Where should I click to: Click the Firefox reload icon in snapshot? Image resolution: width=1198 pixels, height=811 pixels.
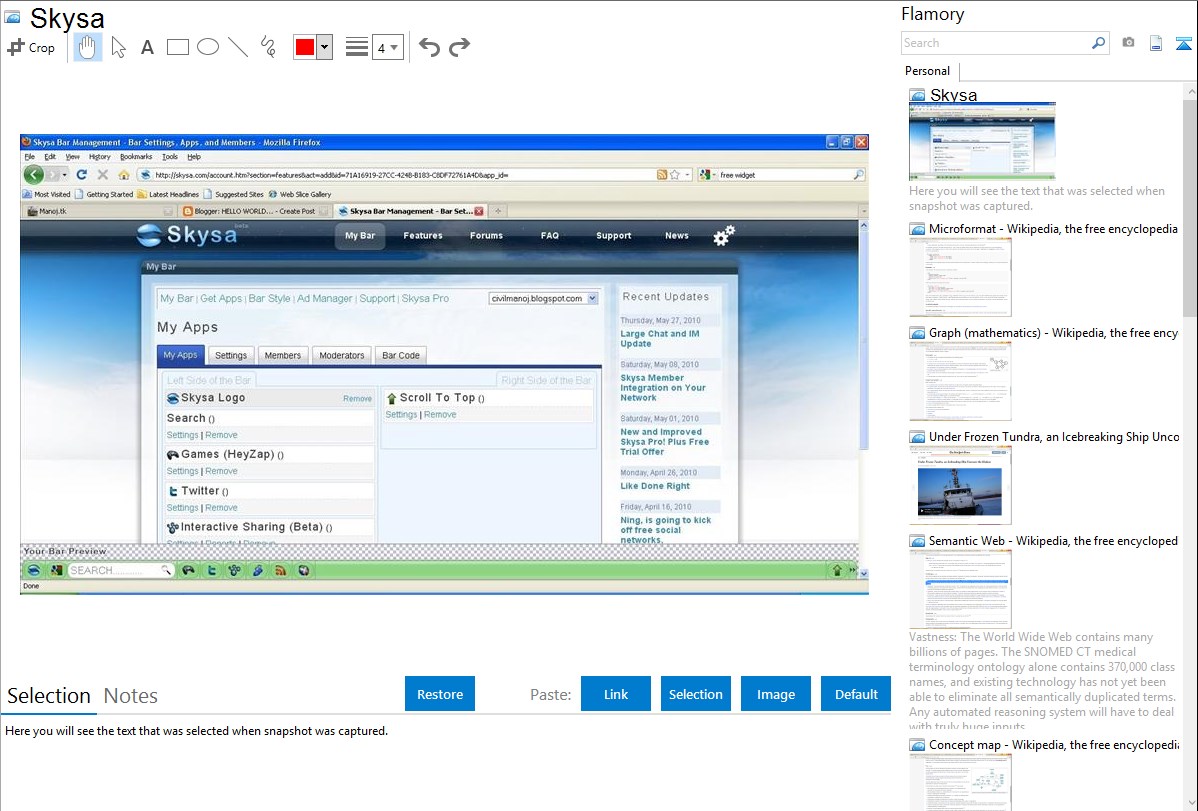click(82, 174)
